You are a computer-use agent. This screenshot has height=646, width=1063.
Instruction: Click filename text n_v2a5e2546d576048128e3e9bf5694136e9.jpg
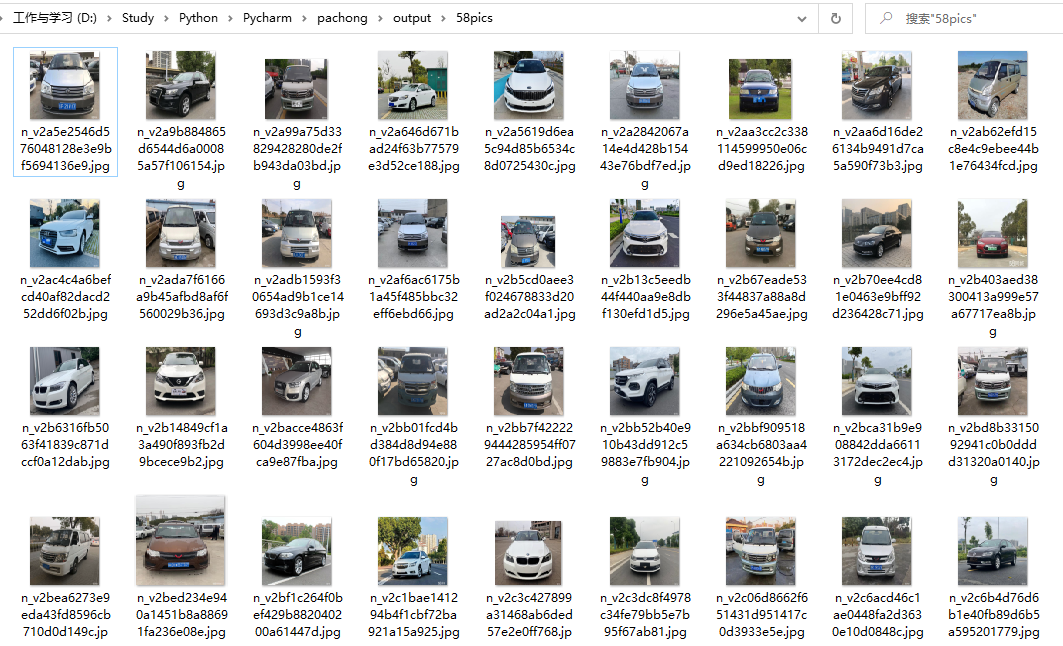[65, 148]
